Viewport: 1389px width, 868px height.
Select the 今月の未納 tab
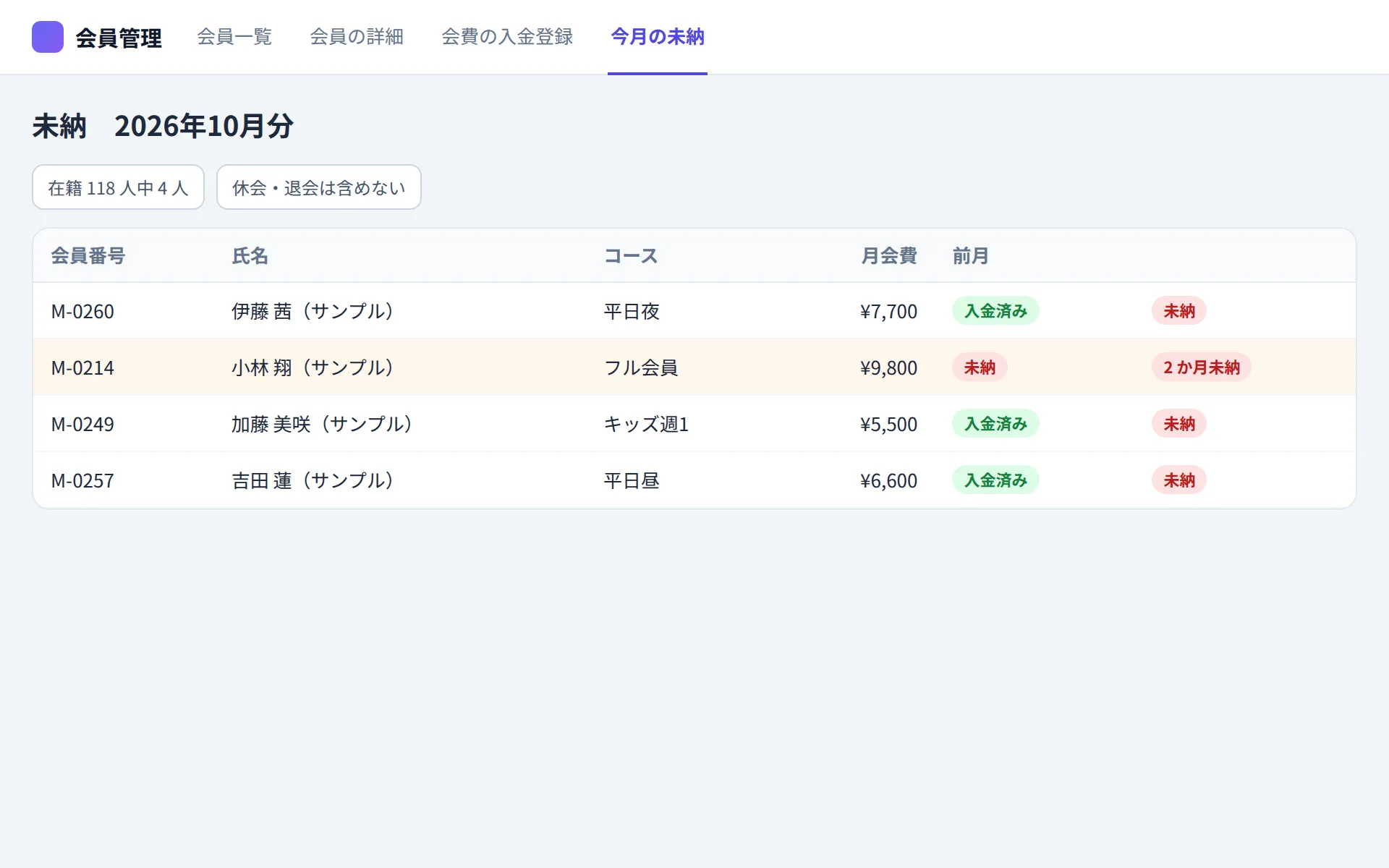[658, 37]
